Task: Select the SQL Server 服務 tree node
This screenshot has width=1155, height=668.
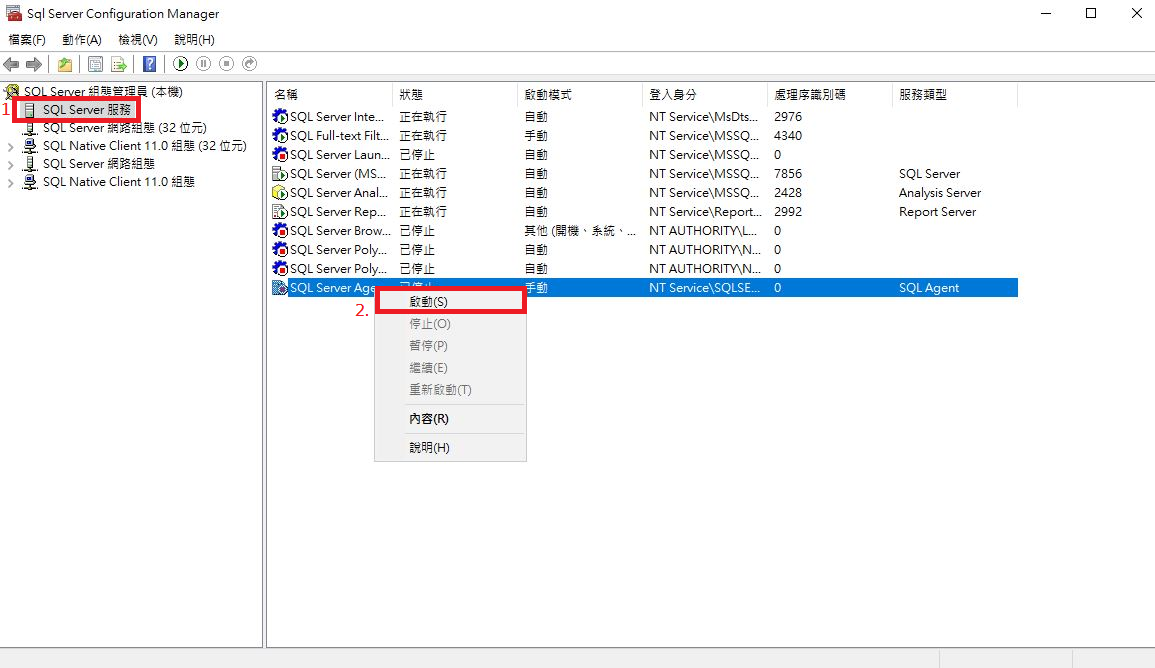Action: (87, 110)
